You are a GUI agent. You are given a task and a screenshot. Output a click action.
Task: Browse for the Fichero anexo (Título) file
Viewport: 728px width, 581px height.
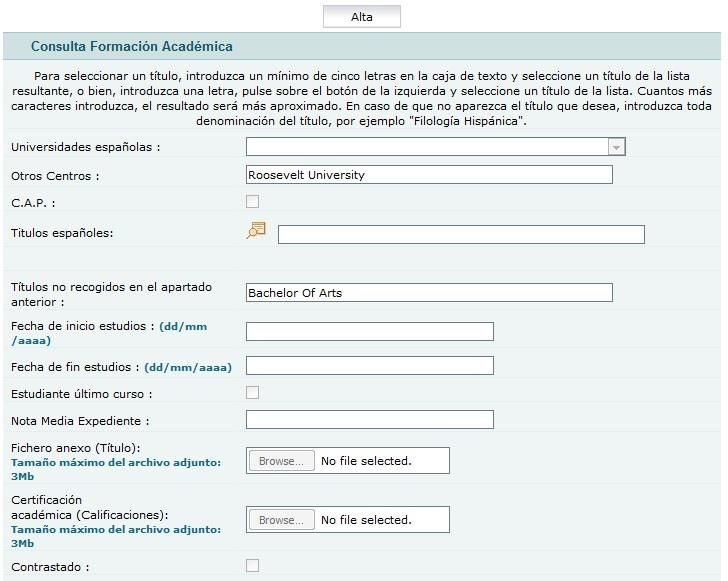tap(282, 461)
